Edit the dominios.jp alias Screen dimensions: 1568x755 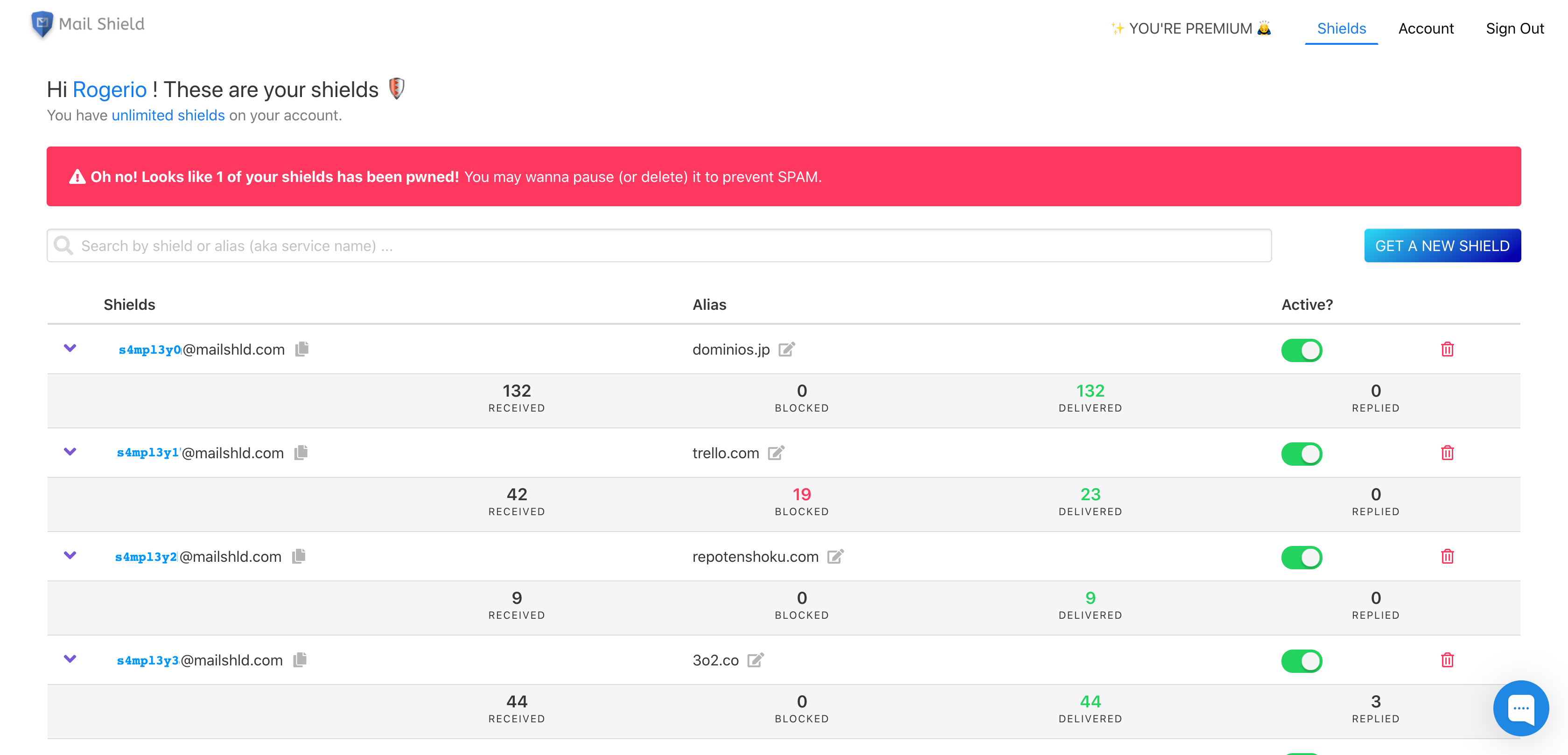[x=786, y=349]
